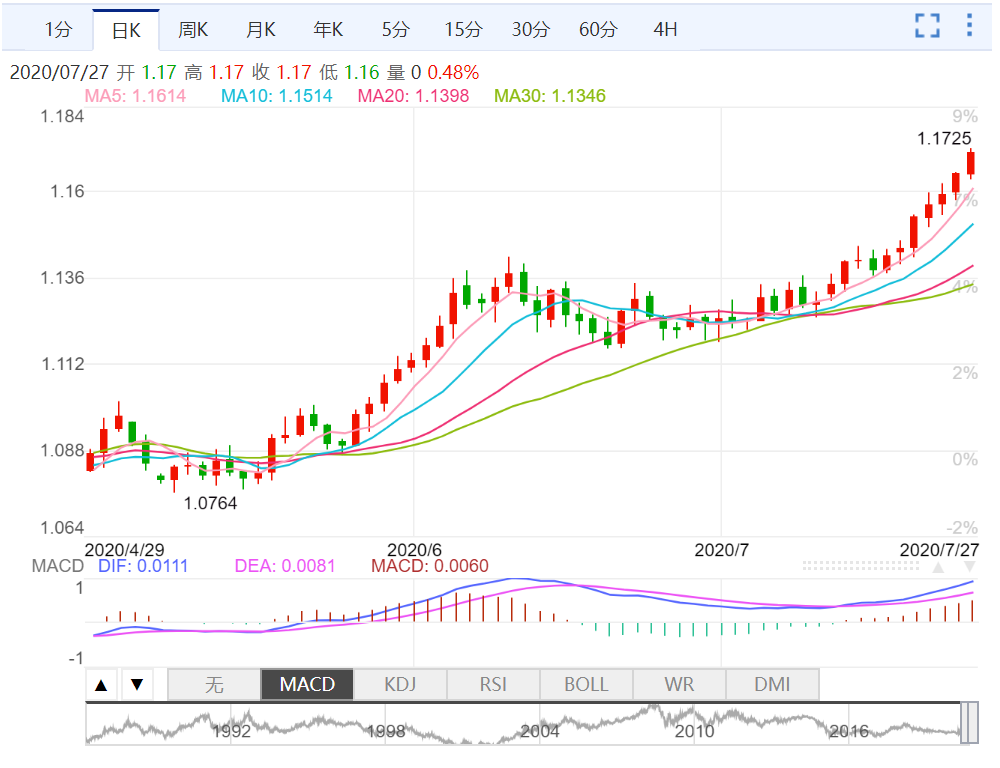Click the 2020/7/27 x-axis date label
1000x768 pixels.
click(939, 550)
